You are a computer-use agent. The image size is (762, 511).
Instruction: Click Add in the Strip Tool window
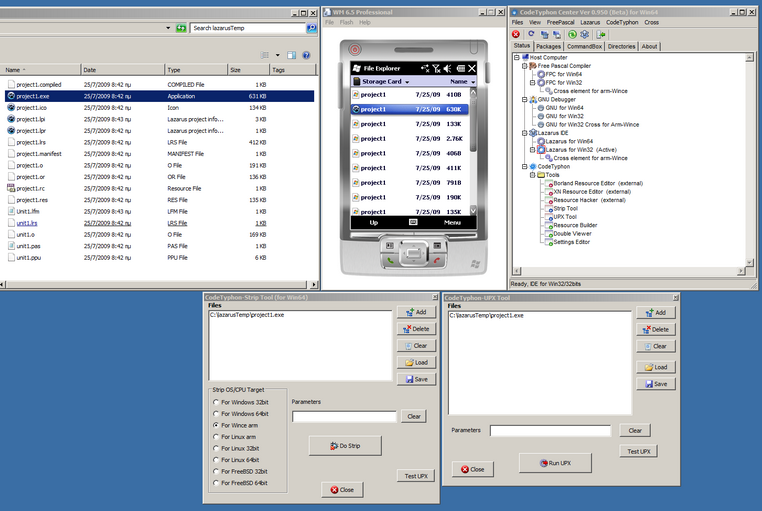416,312
